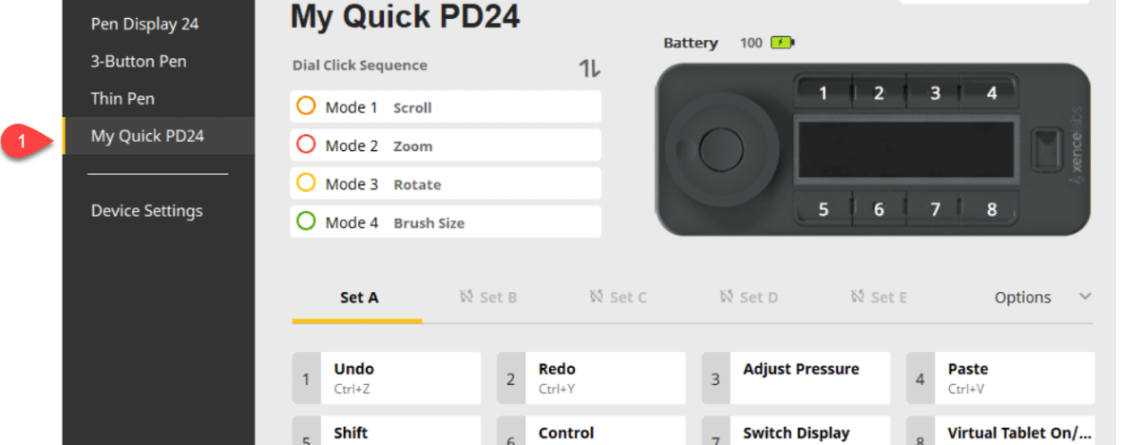
Task: Select the Mode 3 Rotate option
Action: coord(445,184)
